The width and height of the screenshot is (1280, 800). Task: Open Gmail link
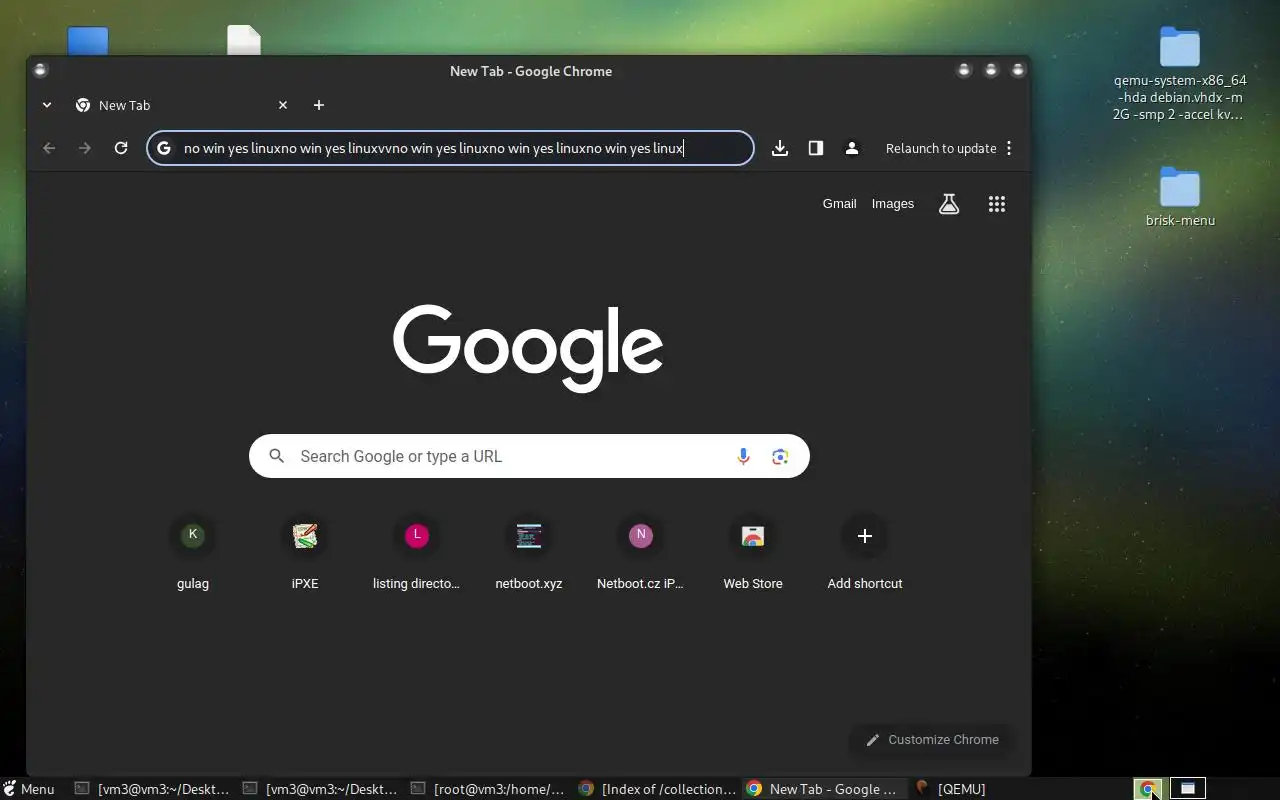pos(839,204)
